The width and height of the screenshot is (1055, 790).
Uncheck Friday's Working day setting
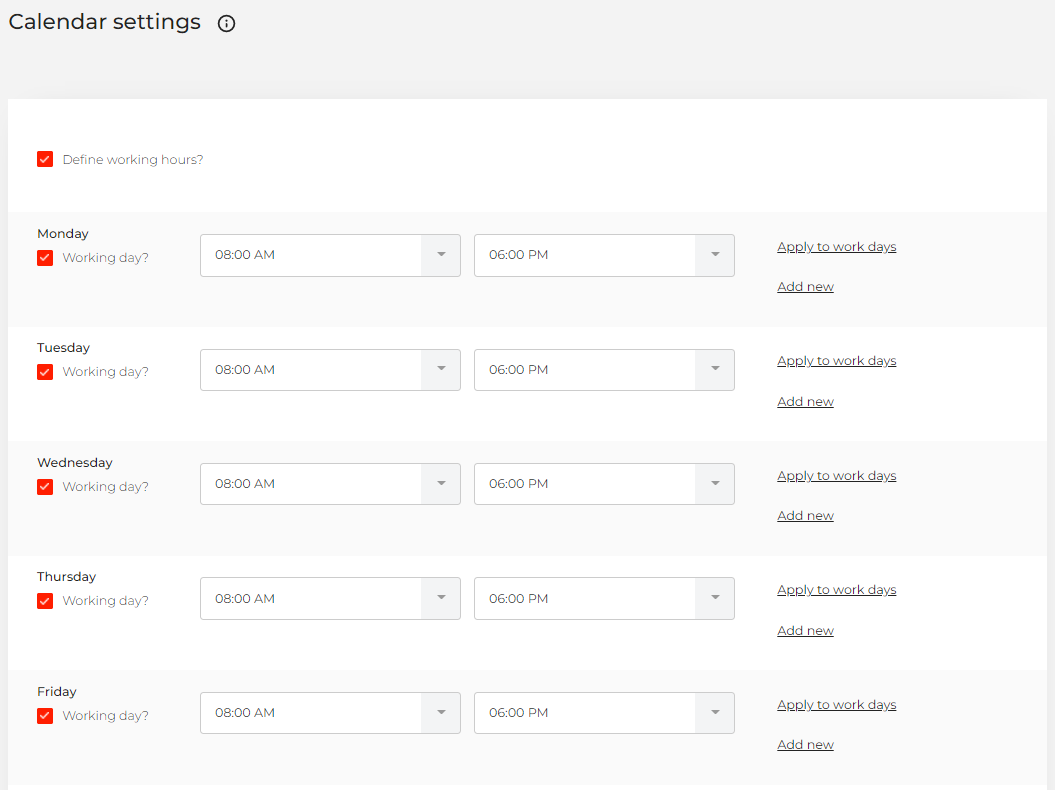click(x=45, y=715)
